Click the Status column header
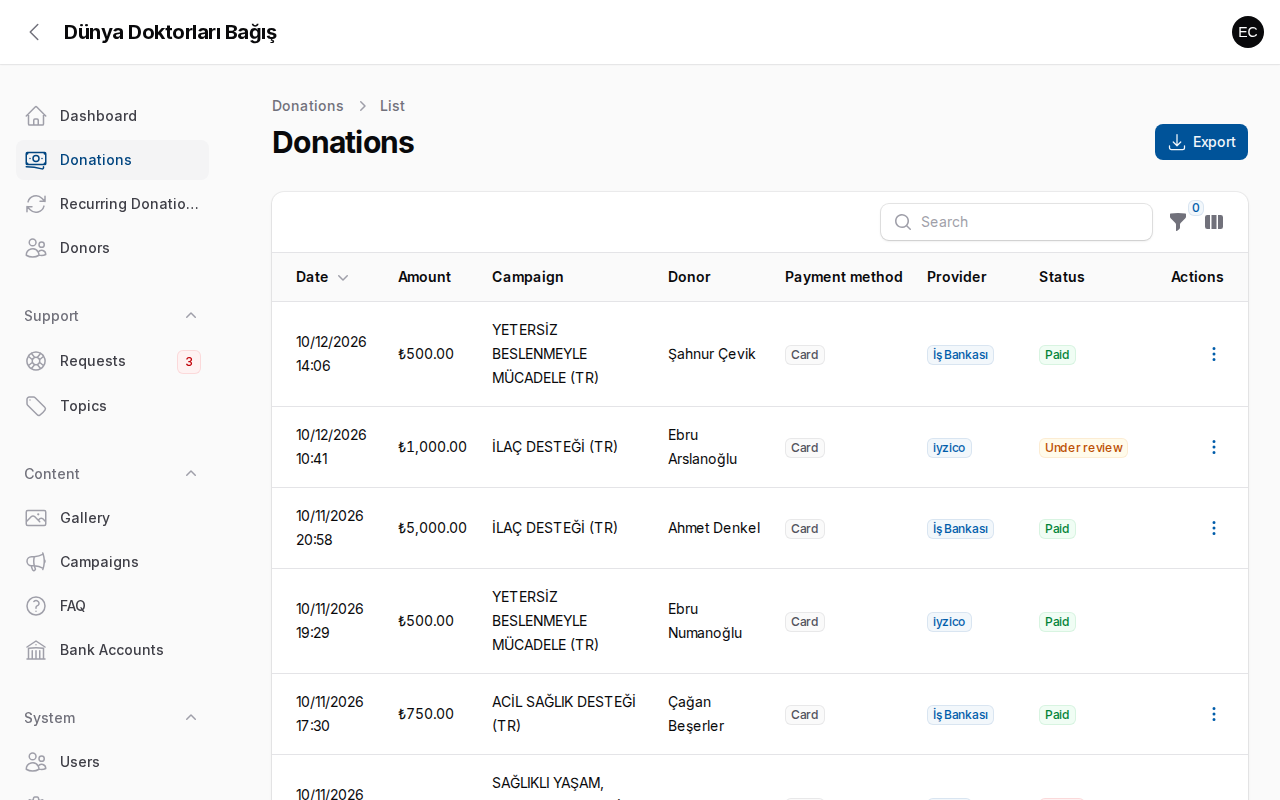 coord(1062,277)
